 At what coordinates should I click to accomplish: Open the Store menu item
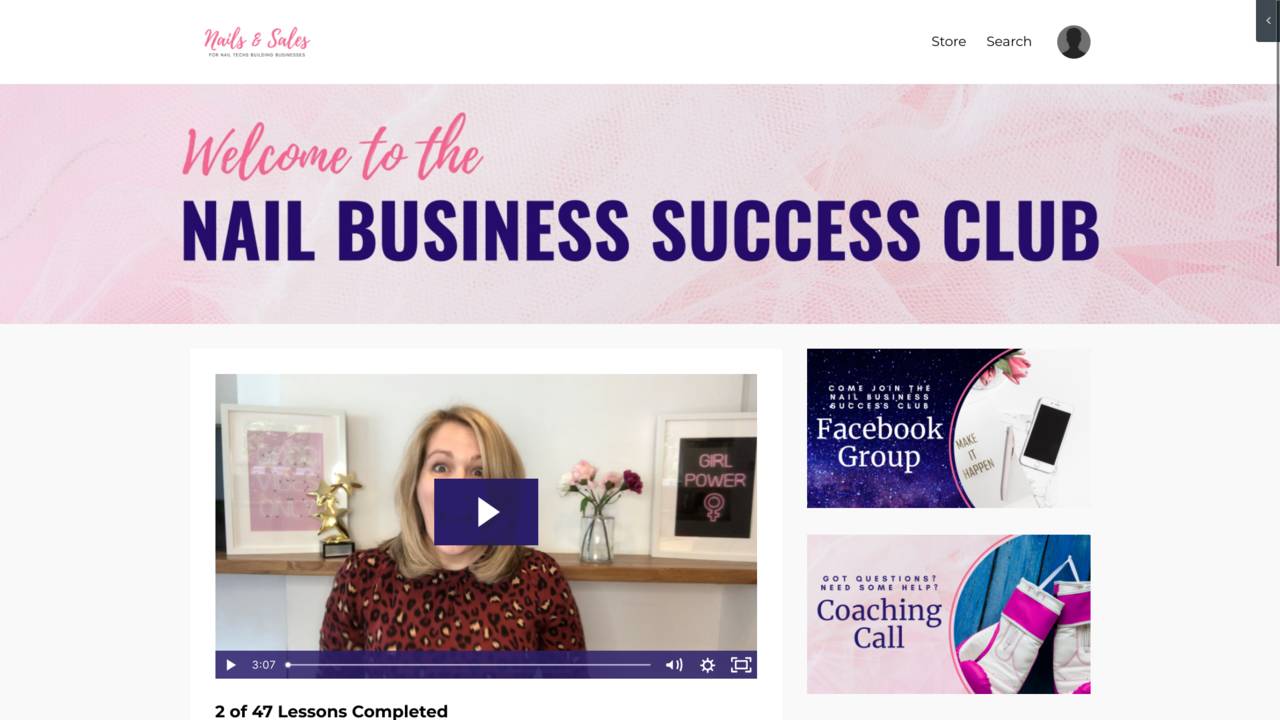949,42
